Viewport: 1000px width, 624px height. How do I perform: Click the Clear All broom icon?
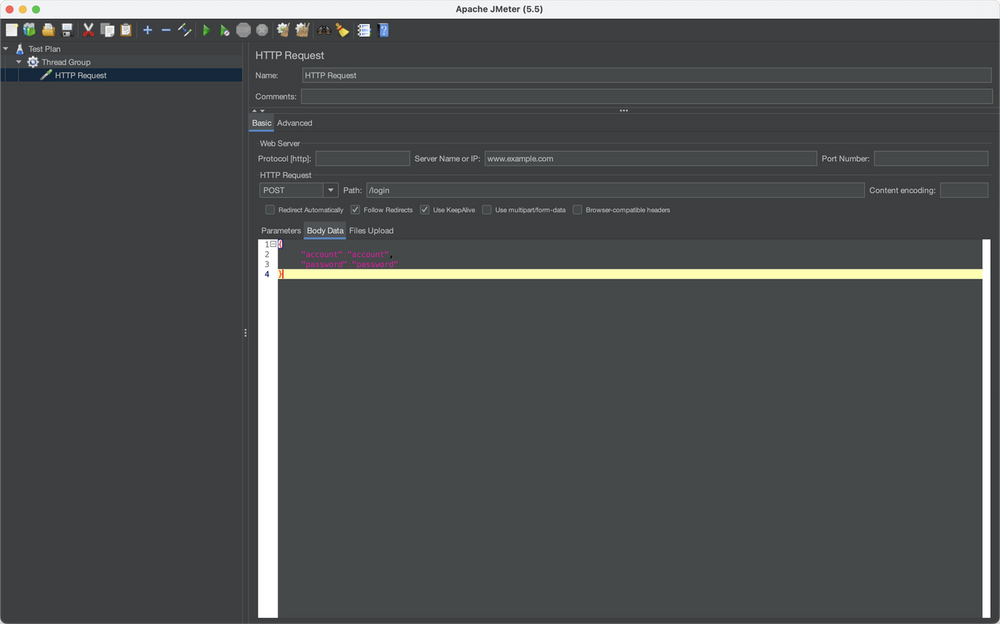coord(301,30)
